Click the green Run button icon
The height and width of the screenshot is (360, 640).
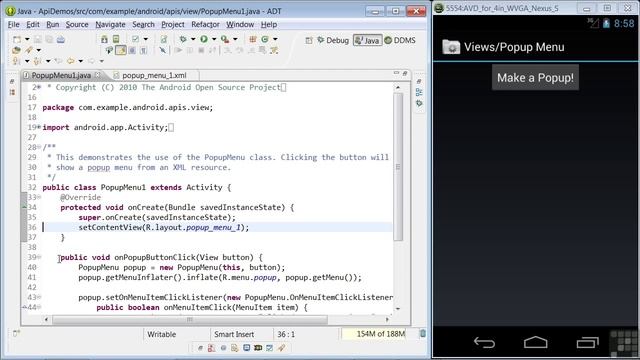click(204, 39)
